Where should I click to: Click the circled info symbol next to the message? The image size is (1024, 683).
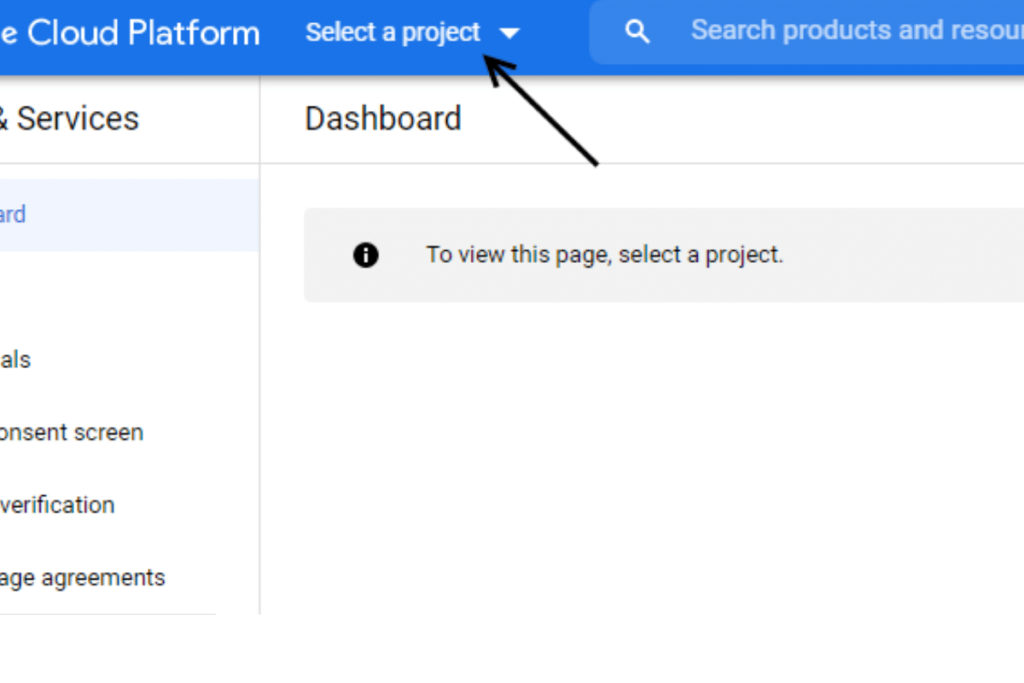(x=366, y=255)
